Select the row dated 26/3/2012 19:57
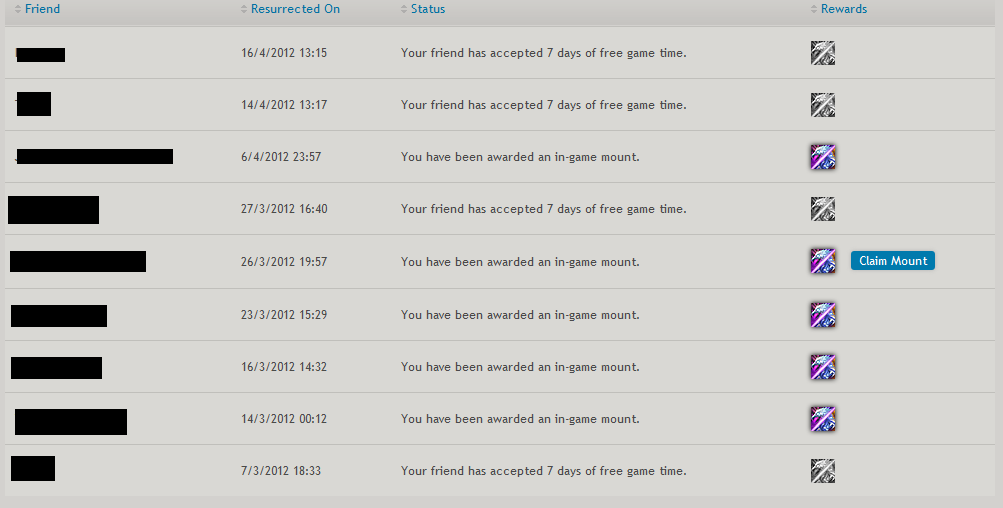Screen dimensions: 1003x508 pyautogui.click(x=284, y=262)
